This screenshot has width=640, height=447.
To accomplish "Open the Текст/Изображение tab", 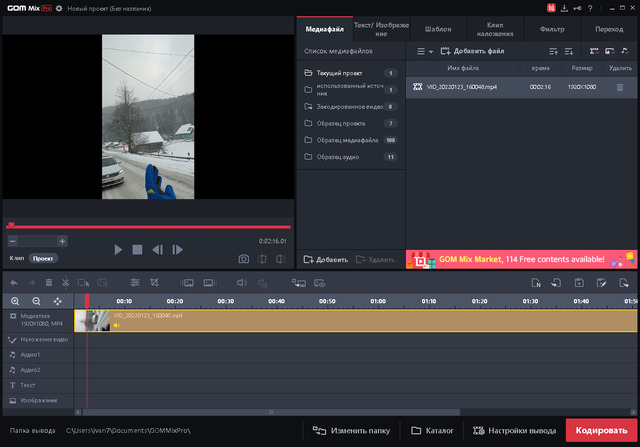I will tap(381, 29).
